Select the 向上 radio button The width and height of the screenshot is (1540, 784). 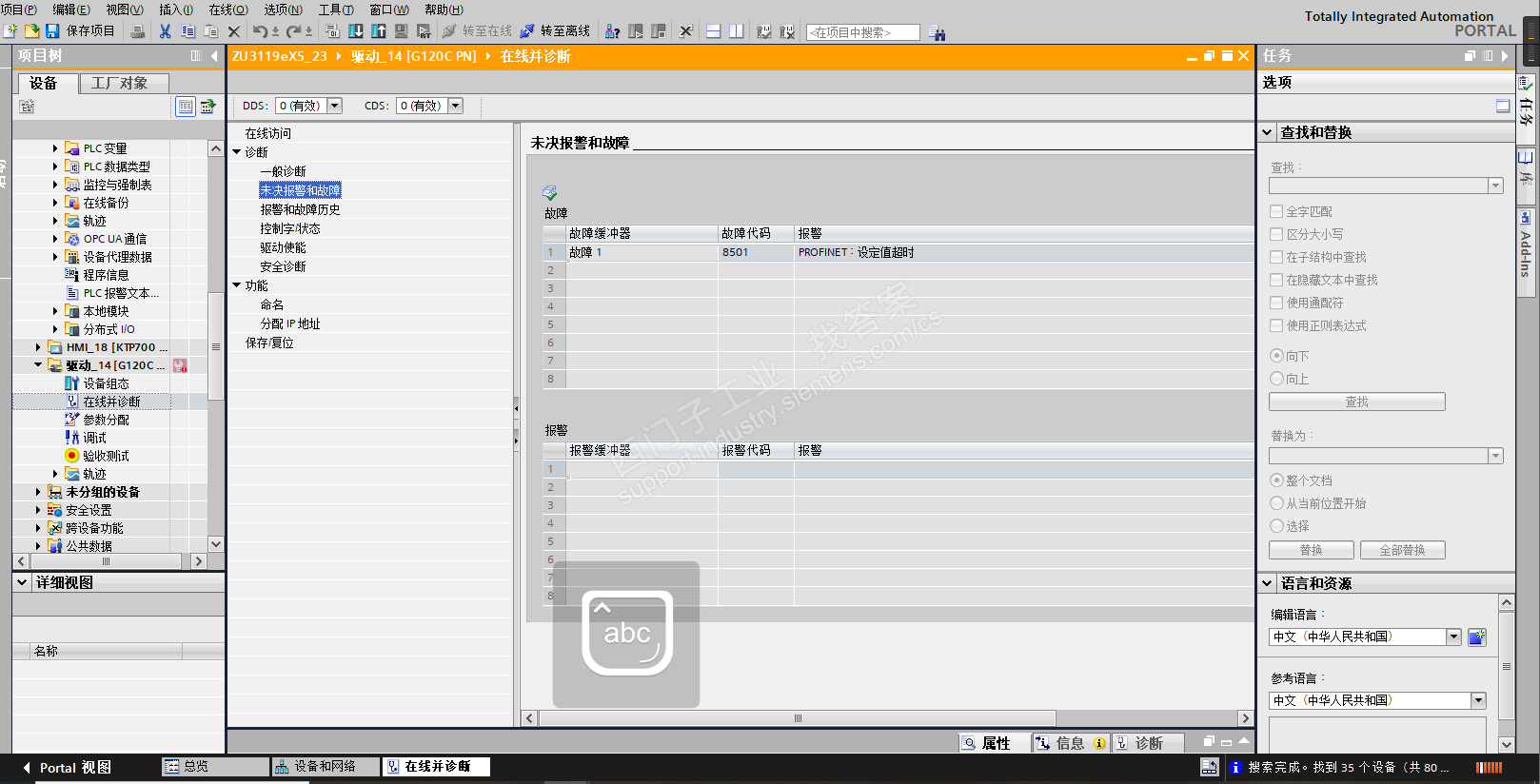1277,379
